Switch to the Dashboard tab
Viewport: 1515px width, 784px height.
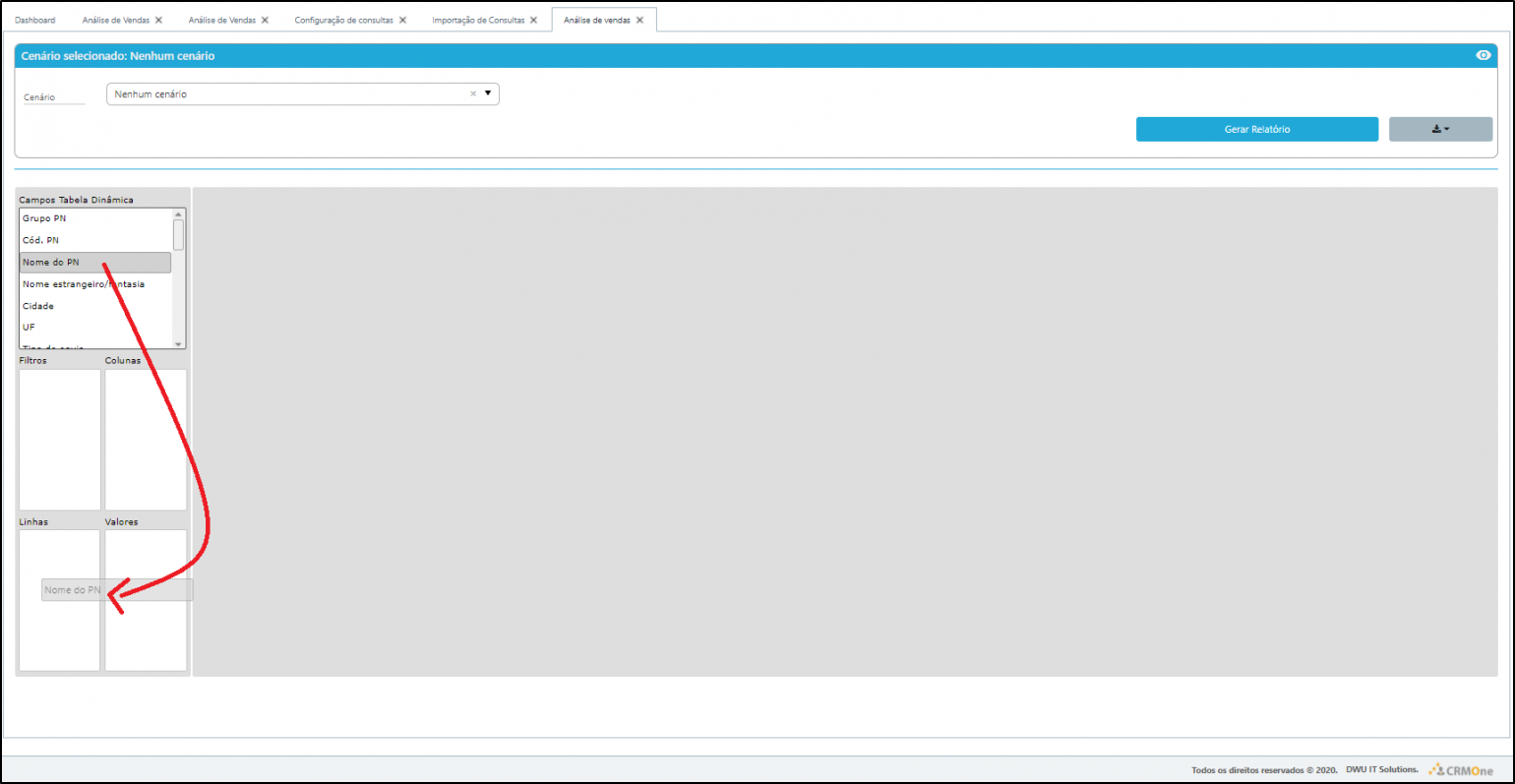35,20
